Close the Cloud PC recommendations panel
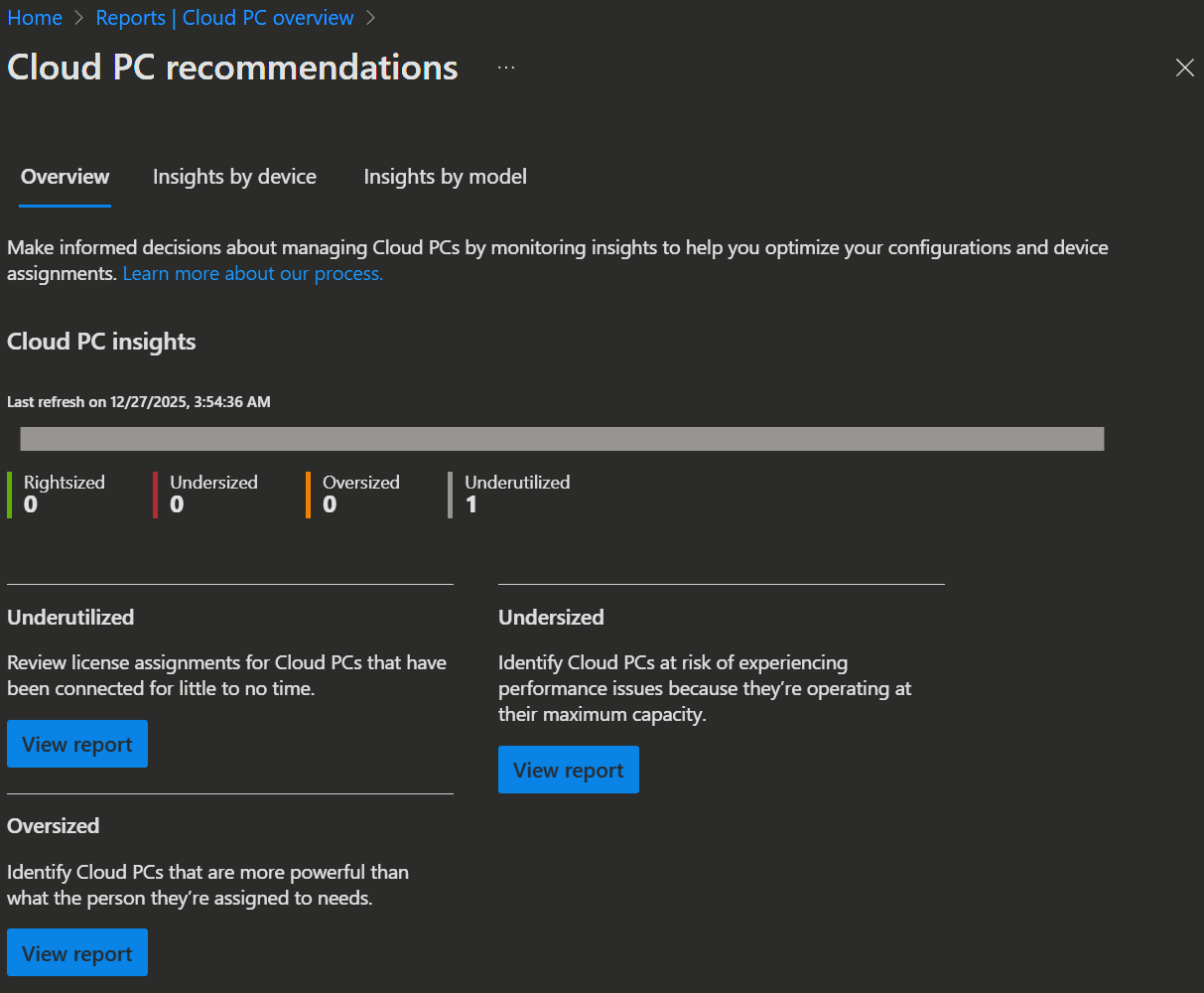 coord(1184,68)
